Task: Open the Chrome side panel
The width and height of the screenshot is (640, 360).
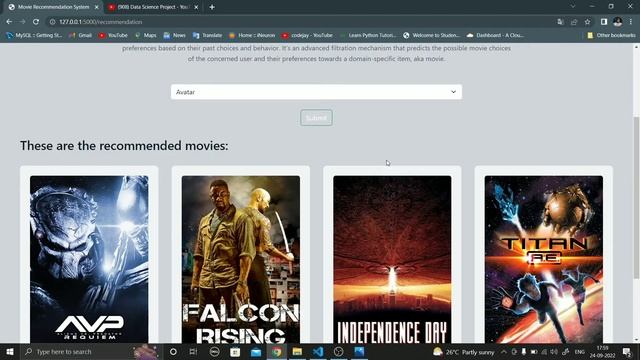Action: [604, 22]
